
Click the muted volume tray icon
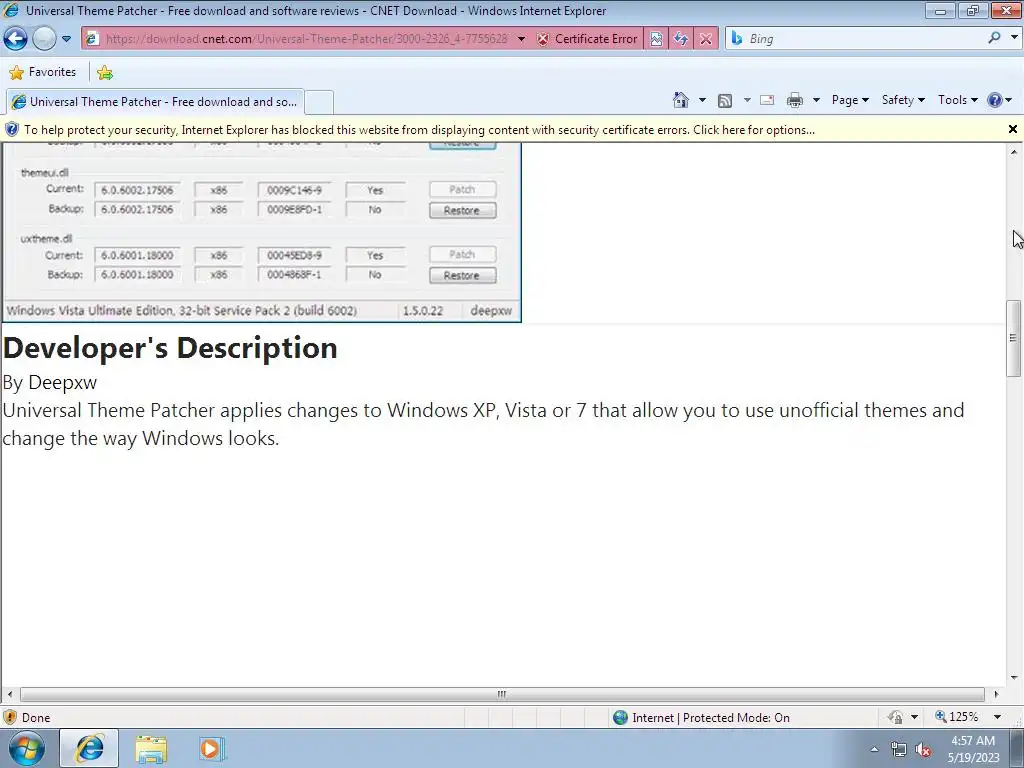(923, 750)
